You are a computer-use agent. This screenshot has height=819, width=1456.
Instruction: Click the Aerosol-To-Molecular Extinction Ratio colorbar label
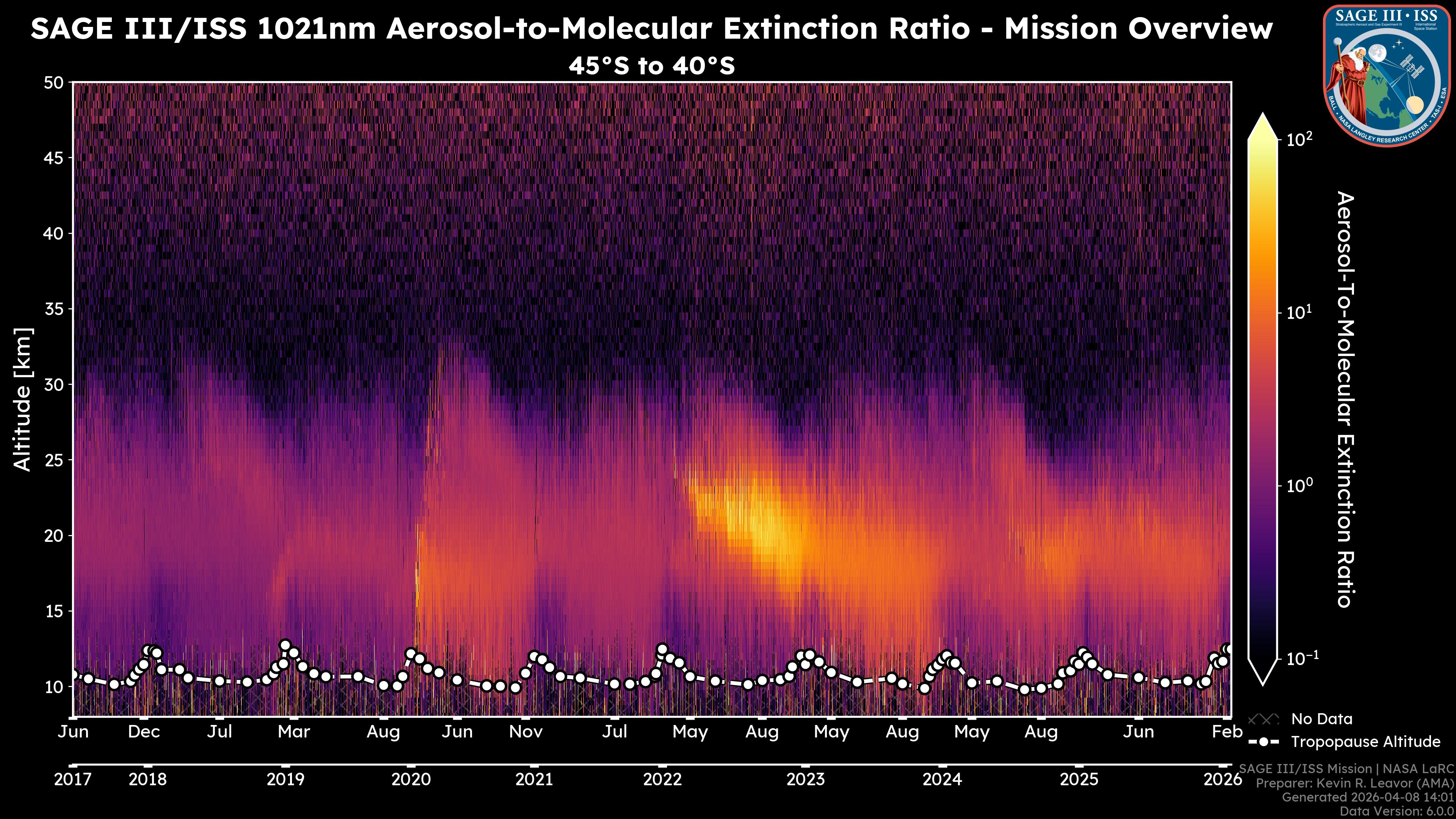[x=1345, y=399]
